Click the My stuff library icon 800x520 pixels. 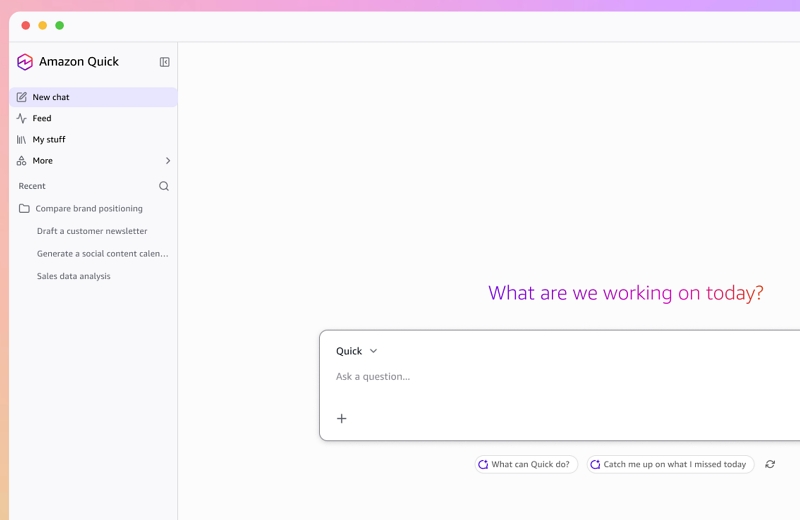coord(21,139)
